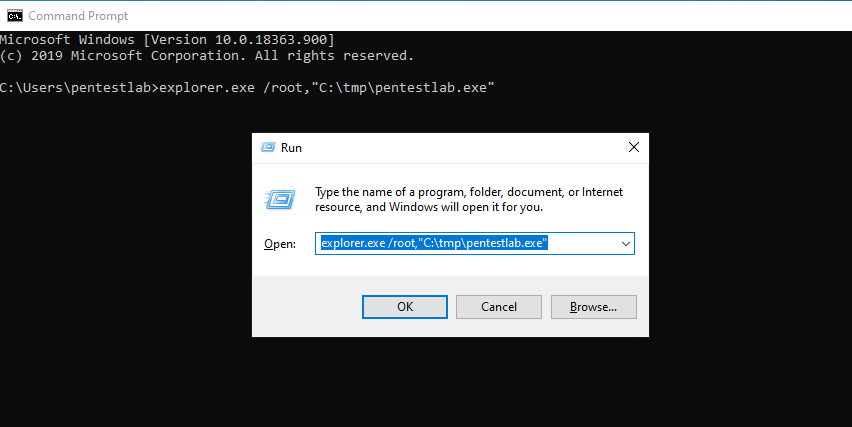This screenshot has width=852, height=427.
Task: Click the Microsoft Corporation copyright line
Action: (x=207, y=56)
